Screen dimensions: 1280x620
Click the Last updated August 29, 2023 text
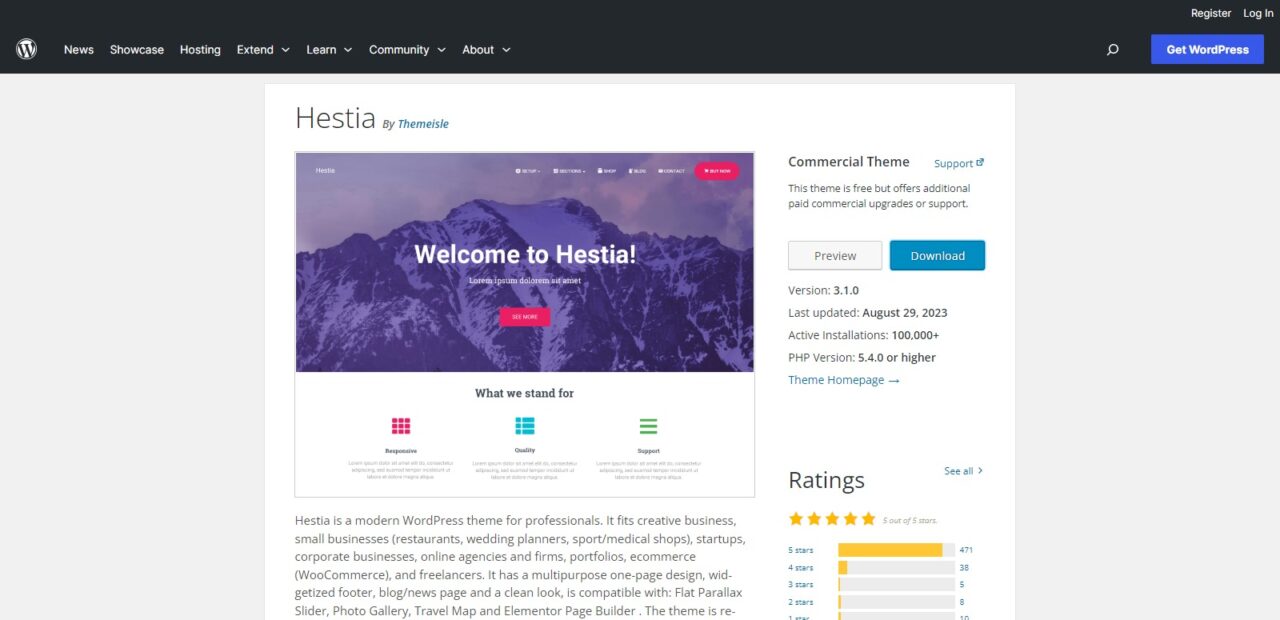click(x=867, y=313)
